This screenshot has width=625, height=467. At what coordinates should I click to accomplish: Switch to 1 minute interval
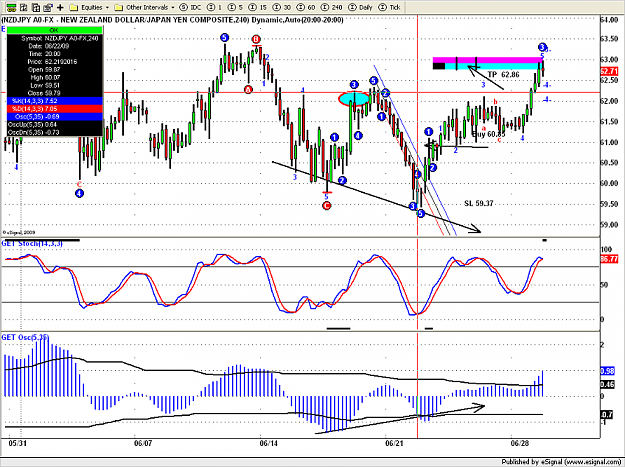coord(214,7)
